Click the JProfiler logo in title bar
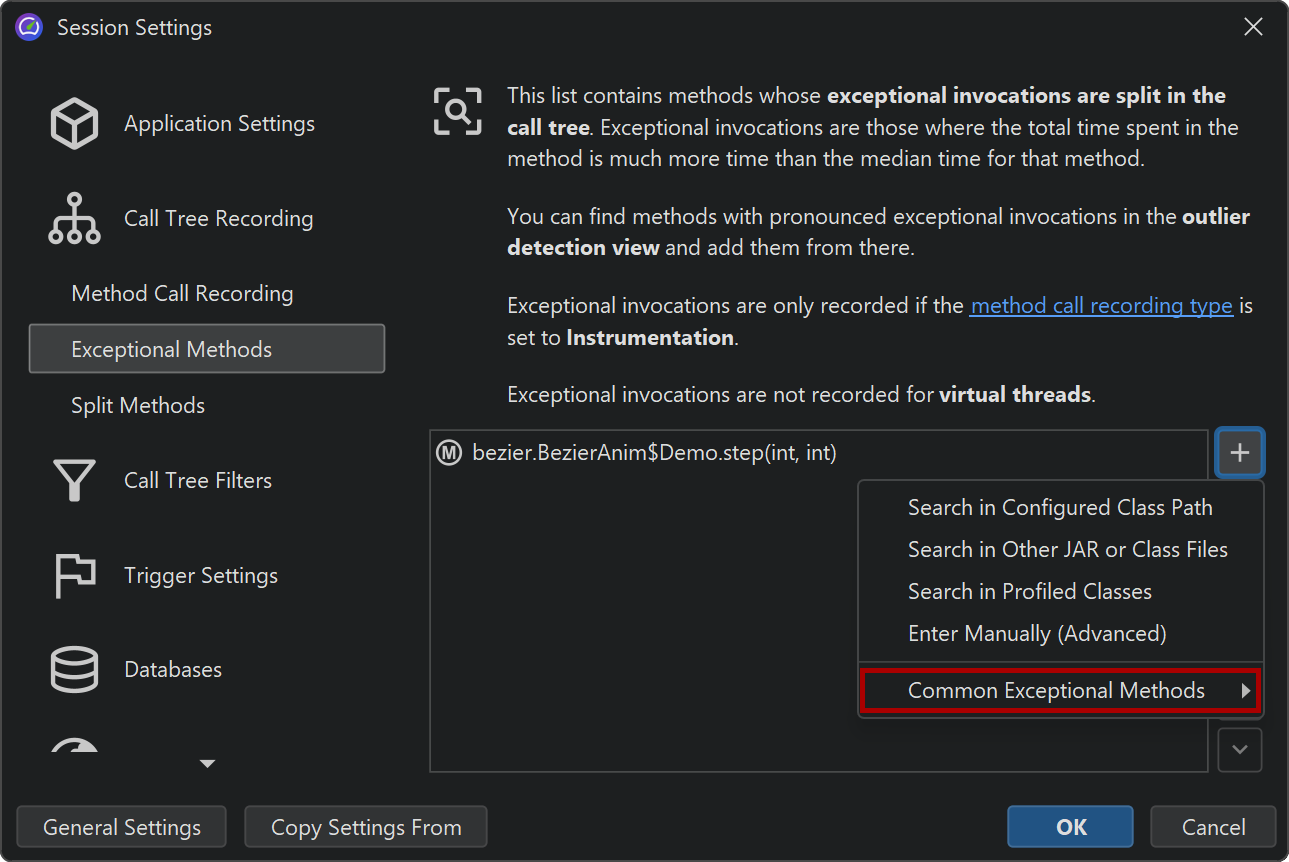The height and width of the screenshot is (862, 1289). (x=29, y=28)
